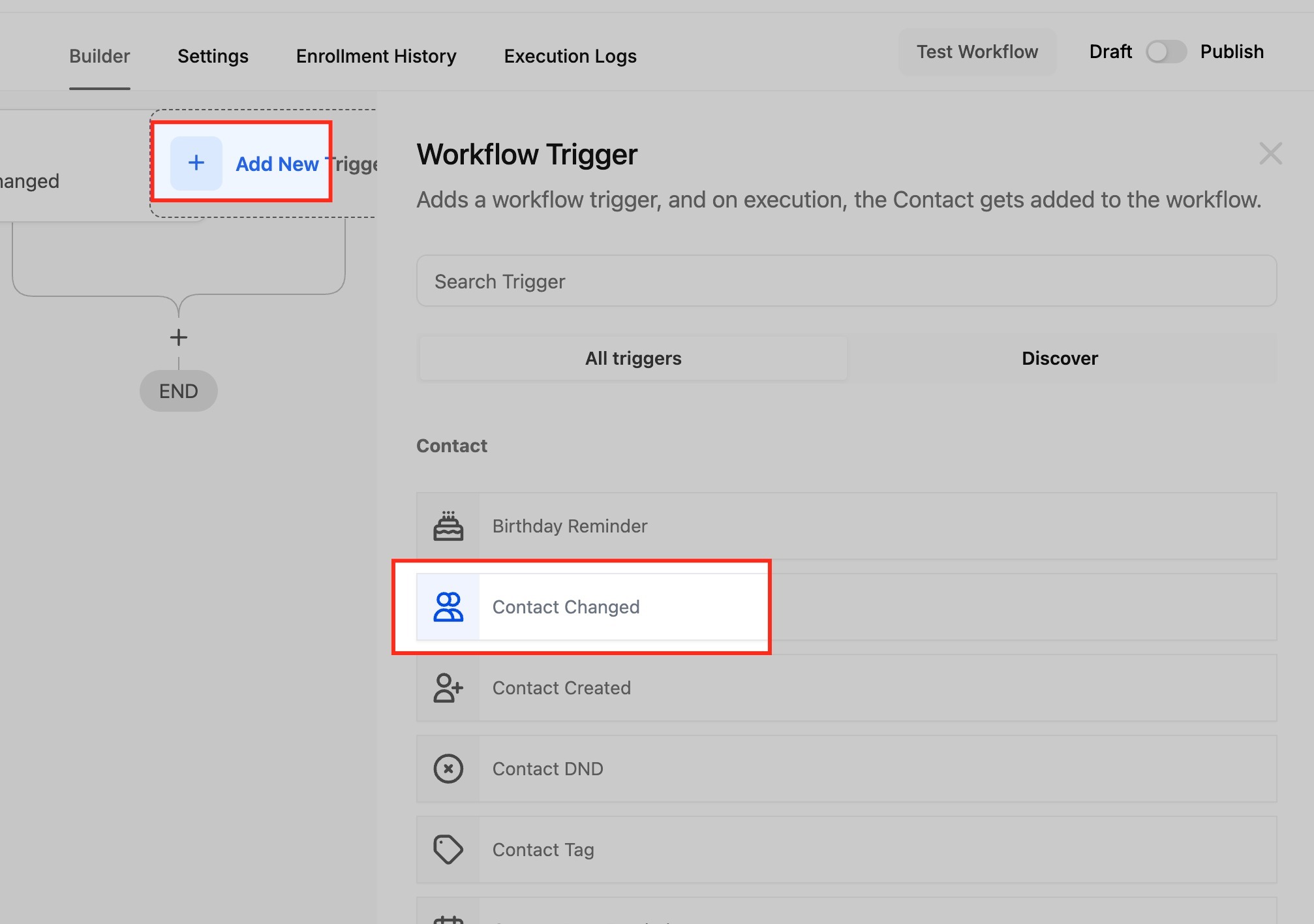This screenshot has height=924, width=1314.
Task: Click the Birthday Reminder cake icon
Action: pos(448,526)
